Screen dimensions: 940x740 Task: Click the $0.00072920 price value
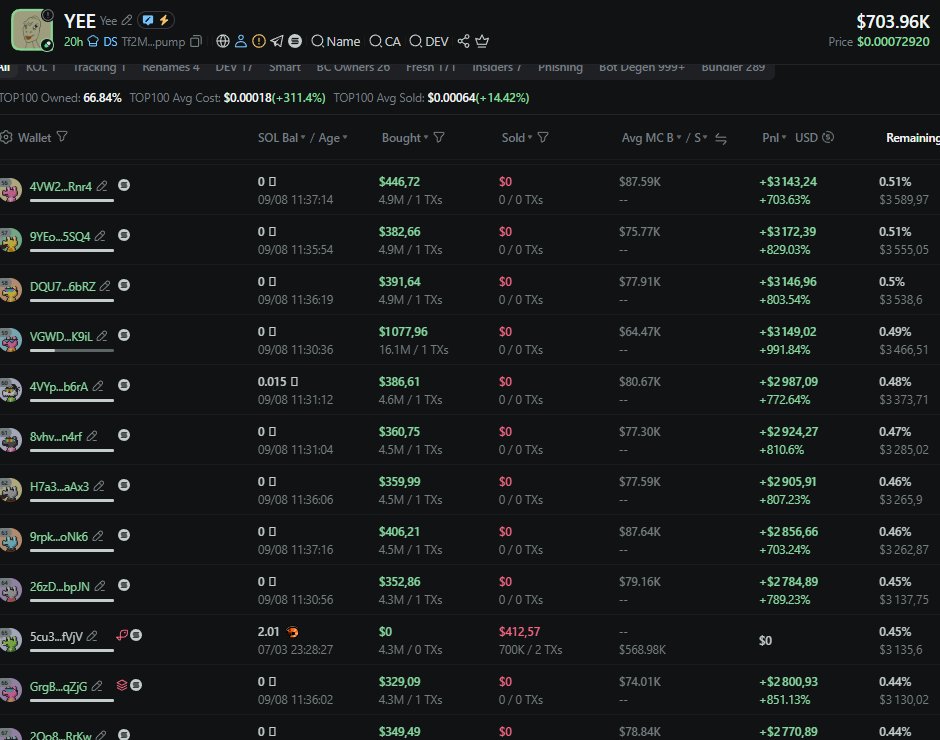893,41
